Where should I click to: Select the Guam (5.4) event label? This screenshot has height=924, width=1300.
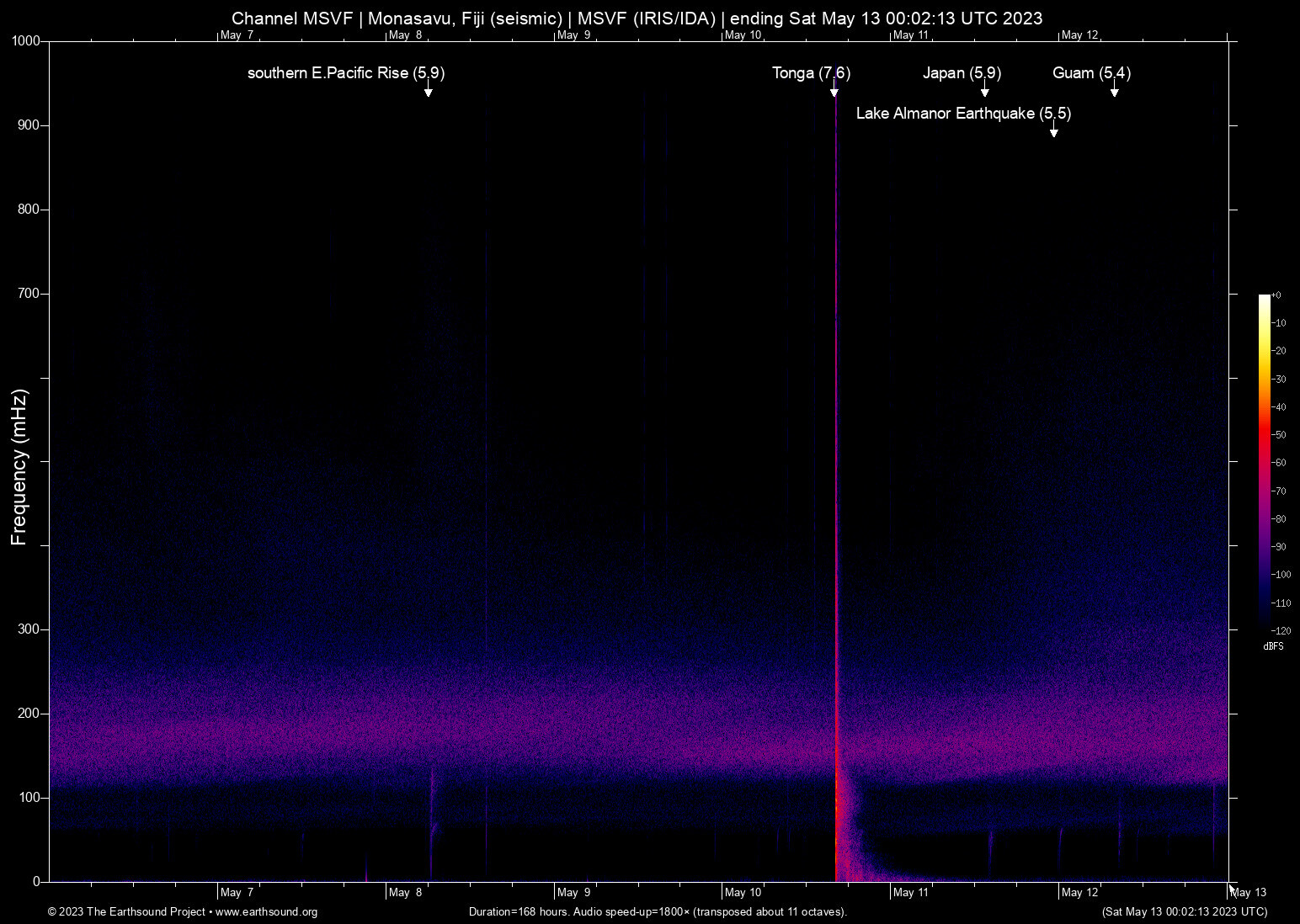(x=1092, y=73)
